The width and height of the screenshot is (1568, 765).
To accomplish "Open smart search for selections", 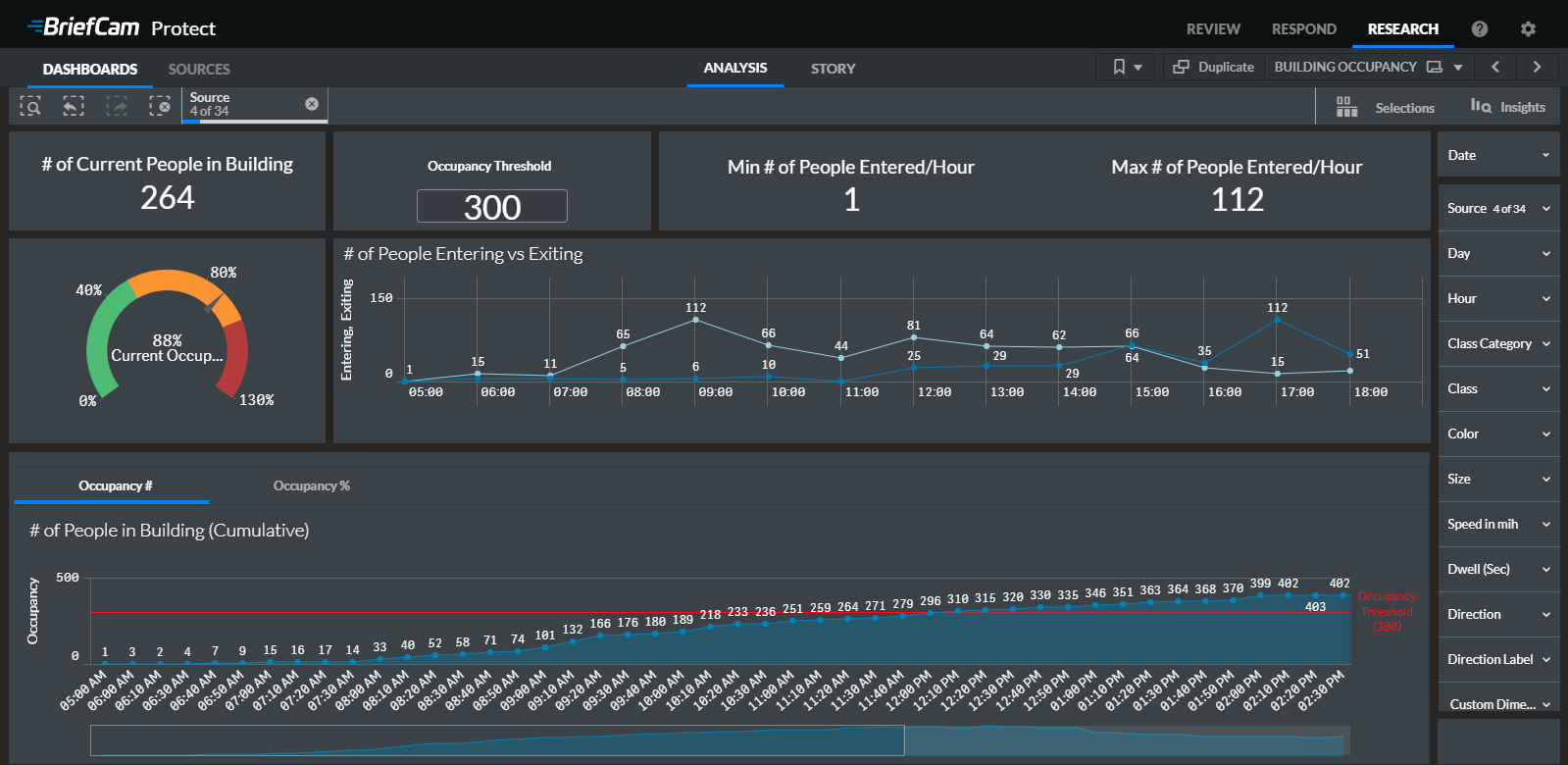I will coord(30,106).
